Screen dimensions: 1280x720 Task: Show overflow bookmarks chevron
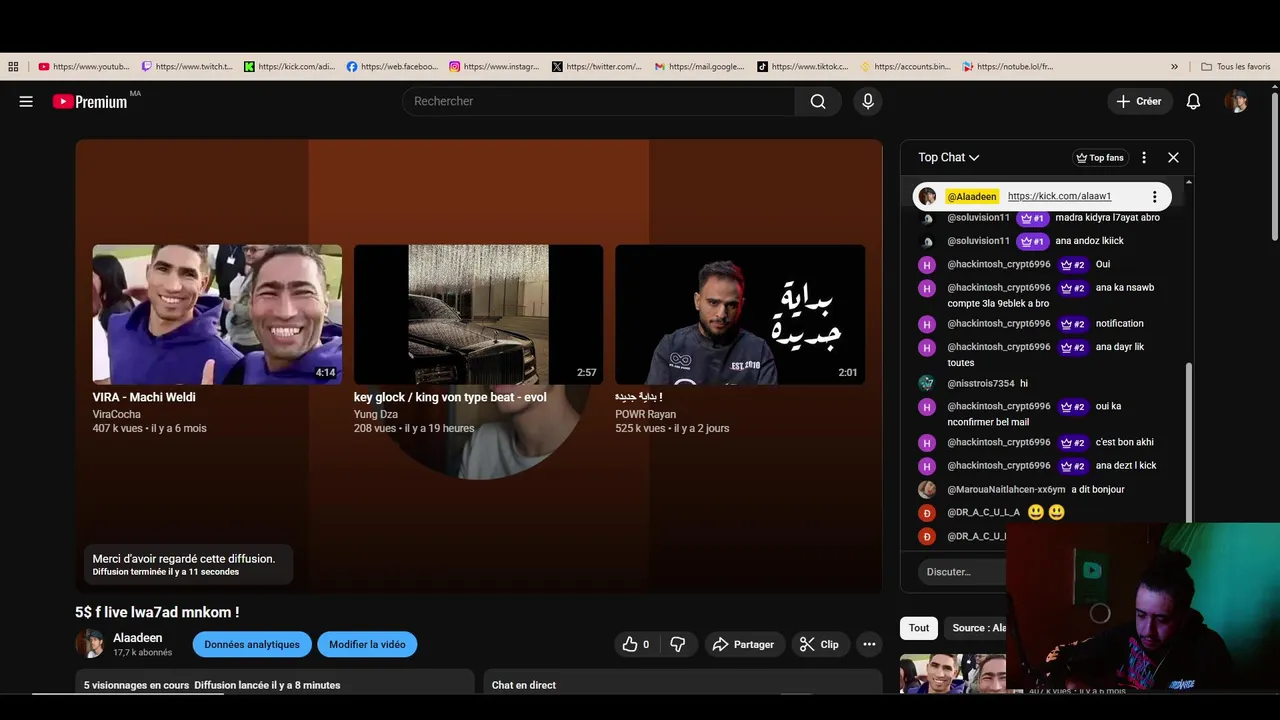(1174, 67)
